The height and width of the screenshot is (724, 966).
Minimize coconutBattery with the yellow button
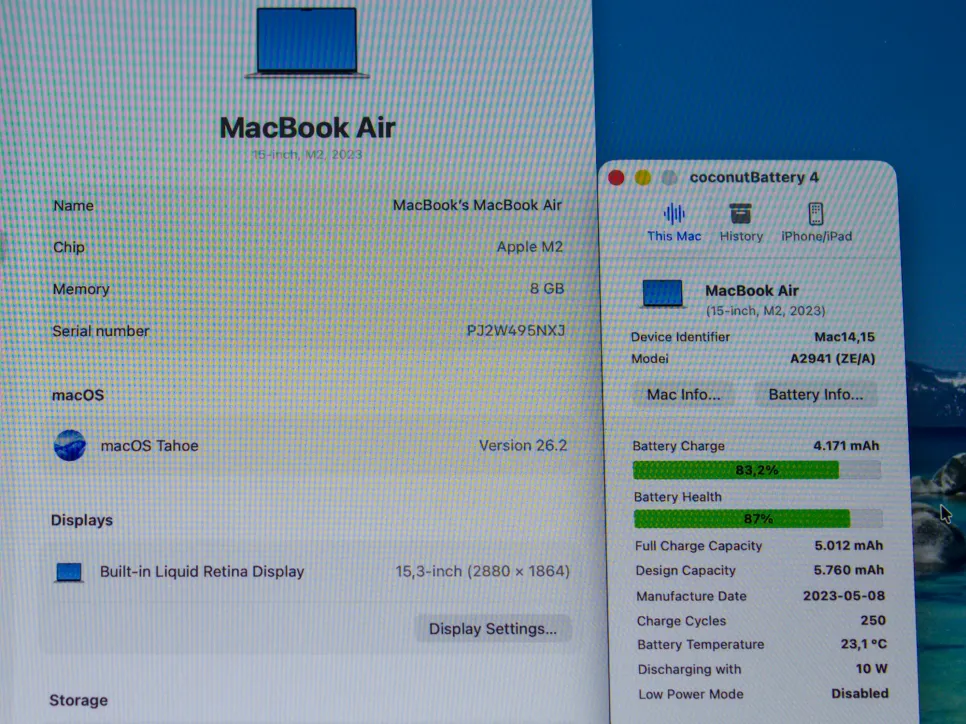click(x=643, y=178)
